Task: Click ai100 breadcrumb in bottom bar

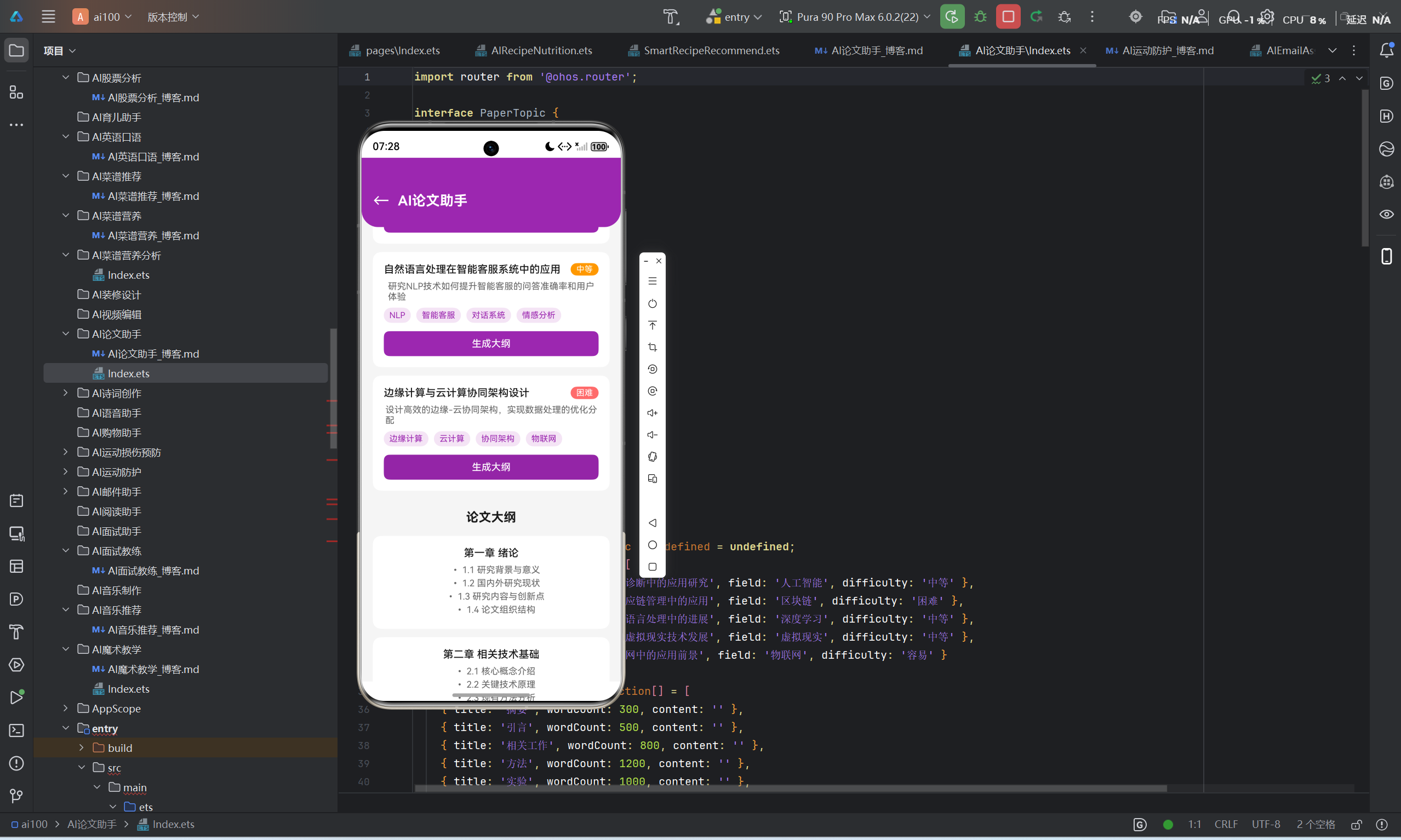Action: pos(34,825)
